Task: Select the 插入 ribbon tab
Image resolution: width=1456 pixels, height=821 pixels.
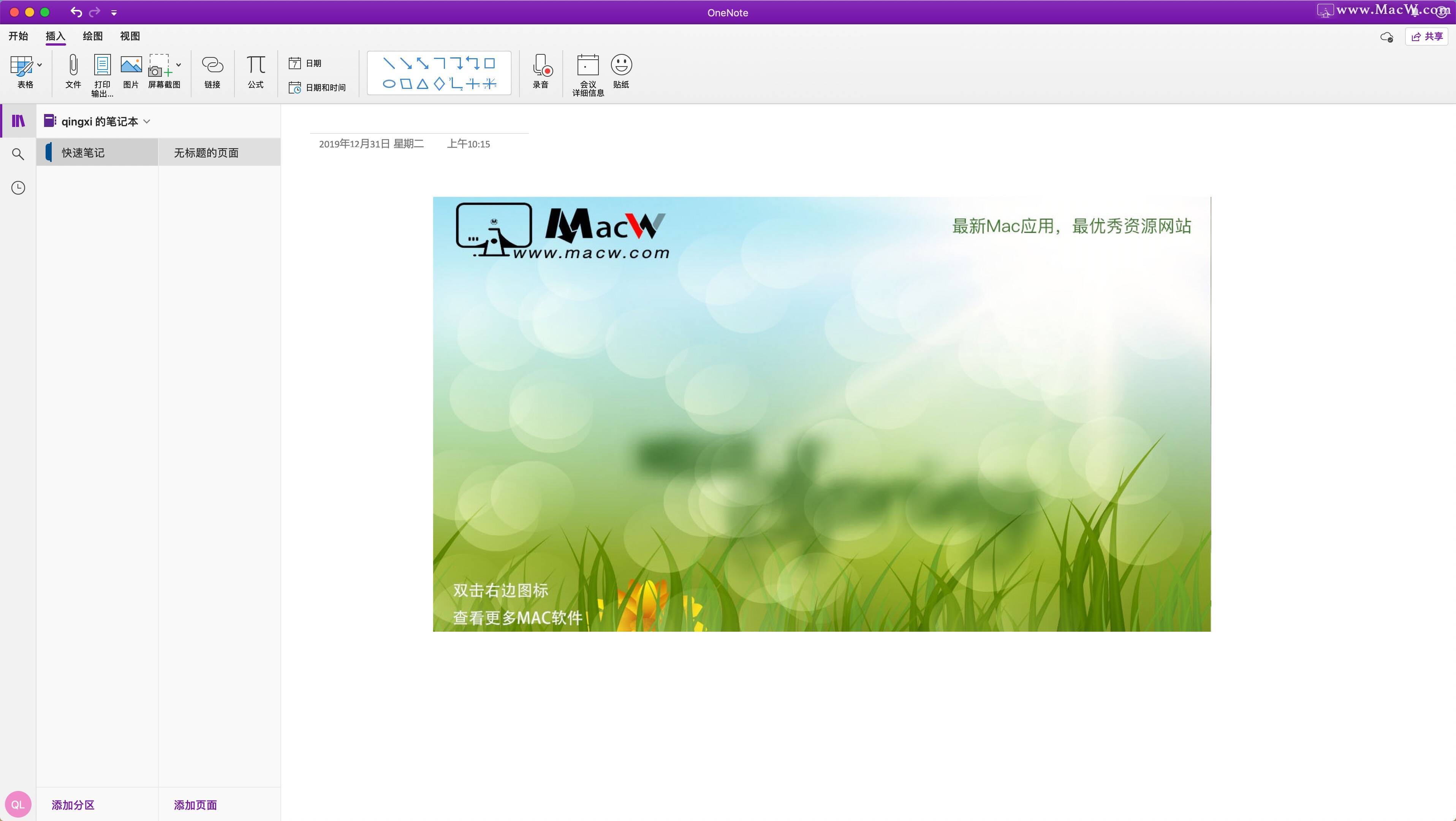Action: click(x=55, y=36)
